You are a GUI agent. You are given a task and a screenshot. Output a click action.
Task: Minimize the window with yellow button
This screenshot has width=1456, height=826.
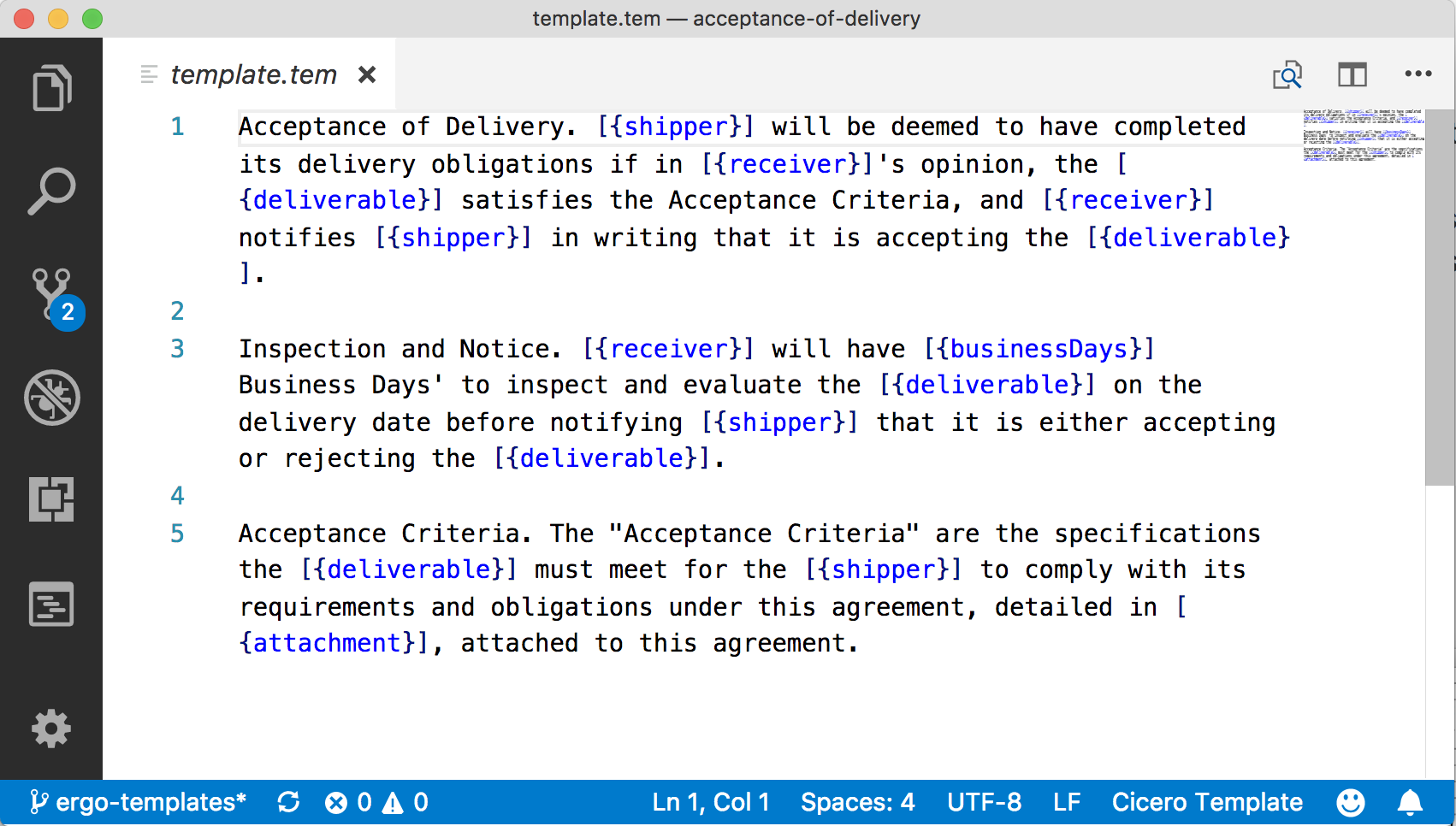point(58,19)
